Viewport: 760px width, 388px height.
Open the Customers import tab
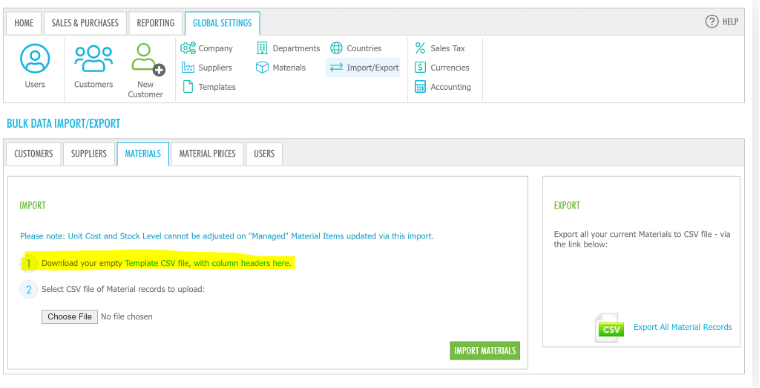tap(33, 154)
